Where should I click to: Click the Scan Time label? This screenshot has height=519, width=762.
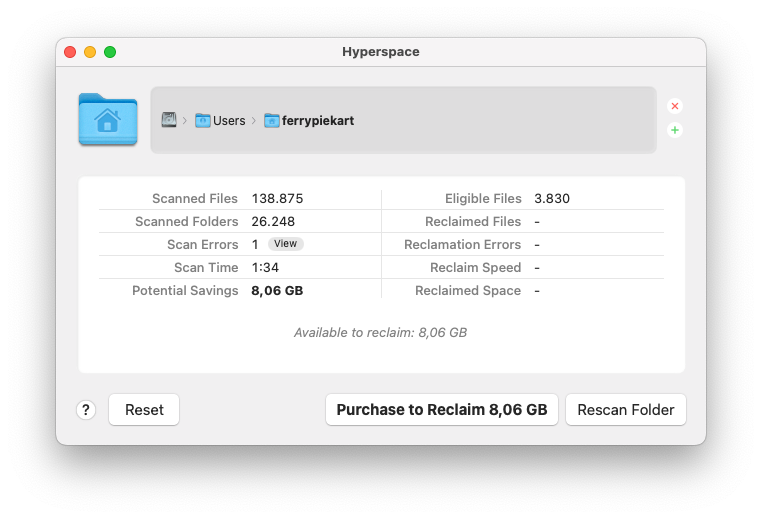[x=206, y=267]
